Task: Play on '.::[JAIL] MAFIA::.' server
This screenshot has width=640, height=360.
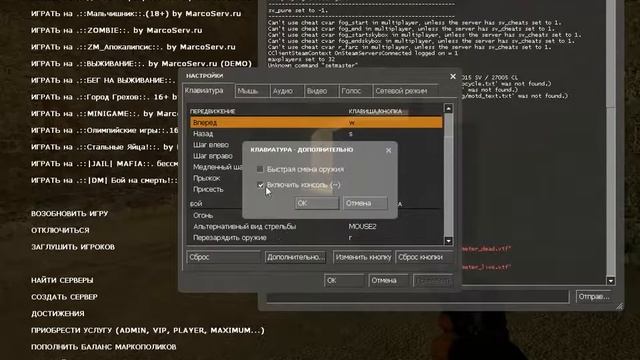Action: (x=104, y=164)
